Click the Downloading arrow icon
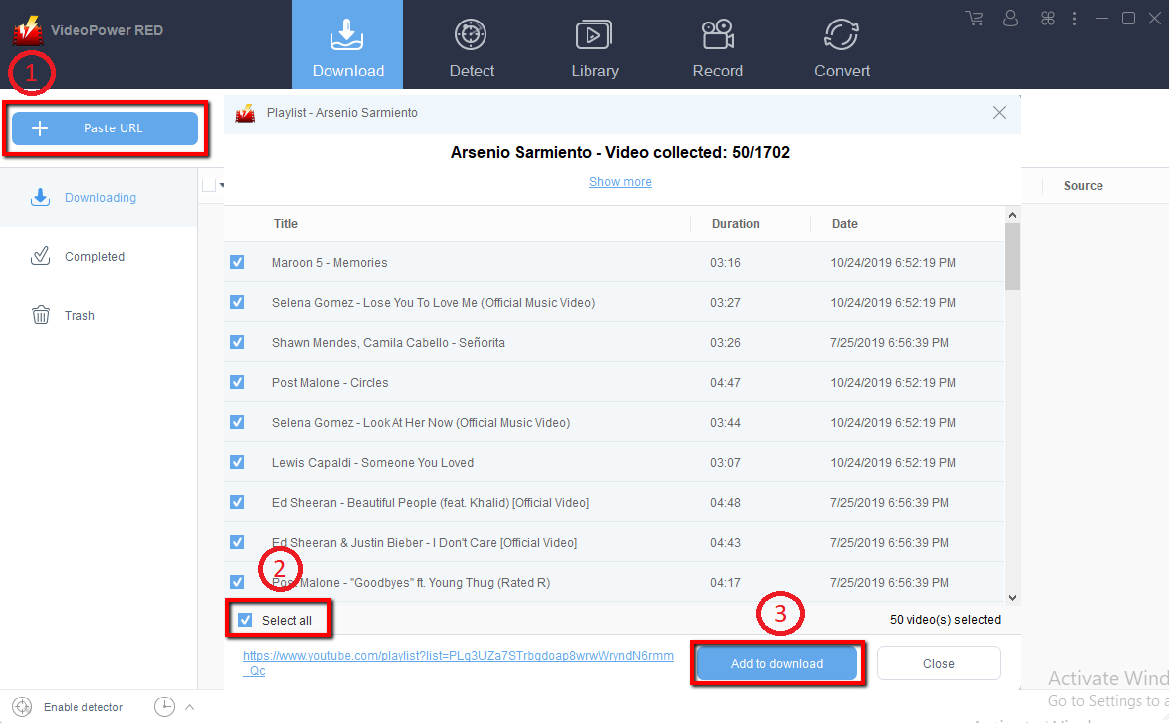The height and width of the screenshot is (723, 1169). point(40,197)
